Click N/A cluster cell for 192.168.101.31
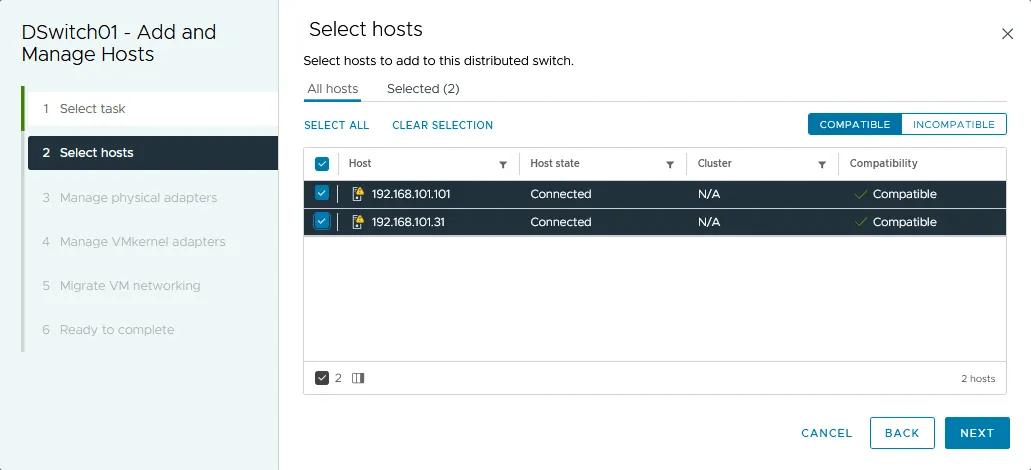The width and height of the screenshot is (1031, 470). [709, 222]
